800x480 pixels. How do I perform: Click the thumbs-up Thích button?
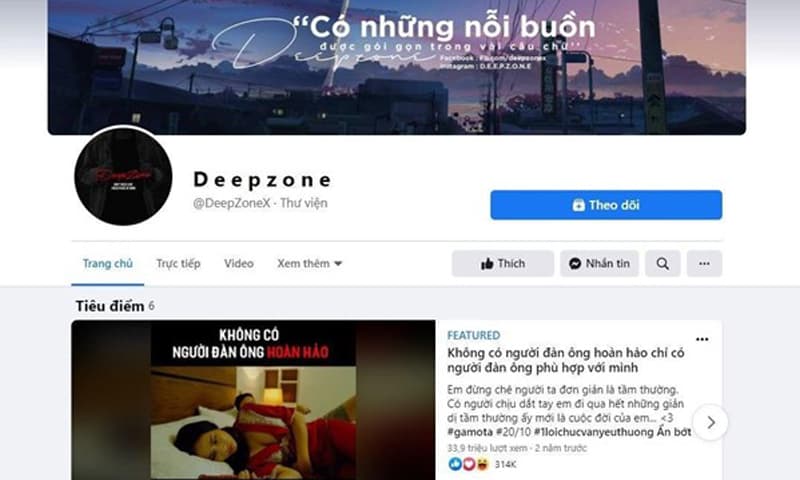pos(503,264)
